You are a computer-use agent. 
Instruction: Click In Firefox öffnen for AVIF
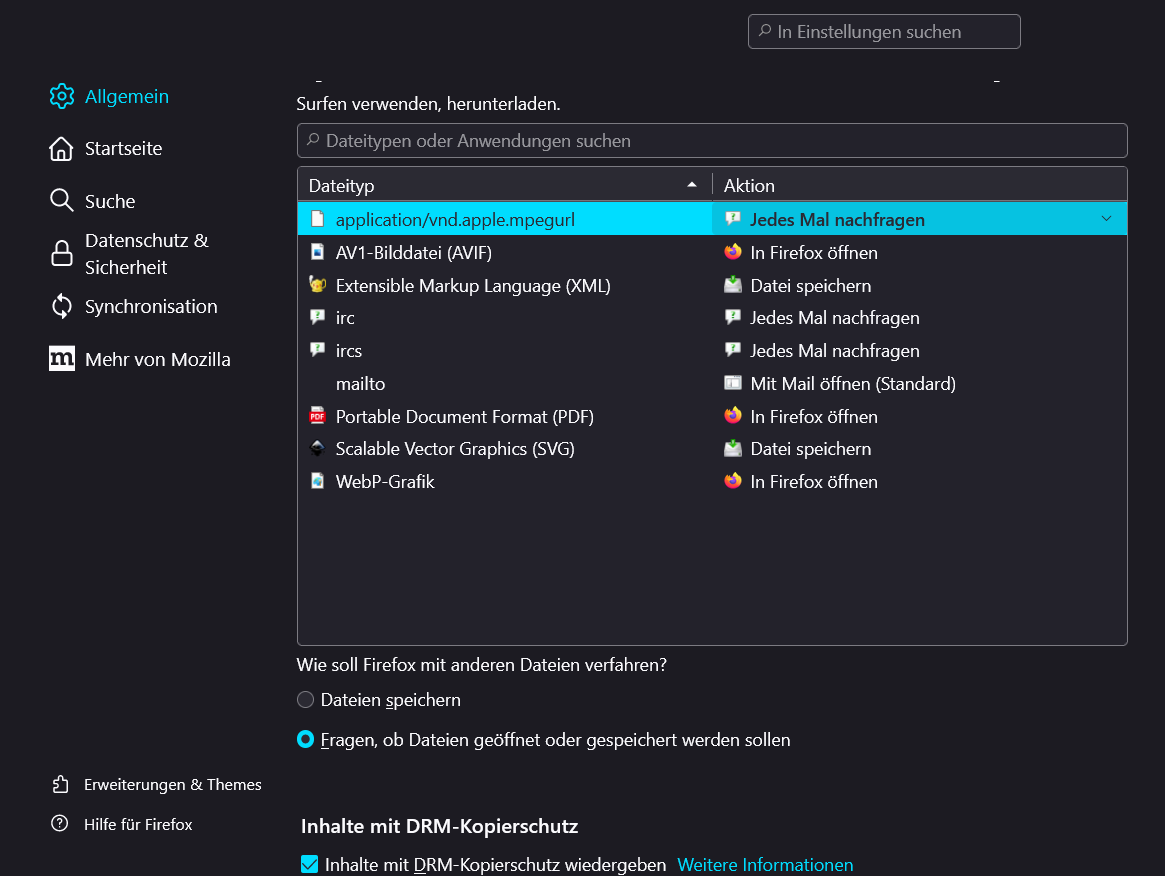click(x=814, y=253)
